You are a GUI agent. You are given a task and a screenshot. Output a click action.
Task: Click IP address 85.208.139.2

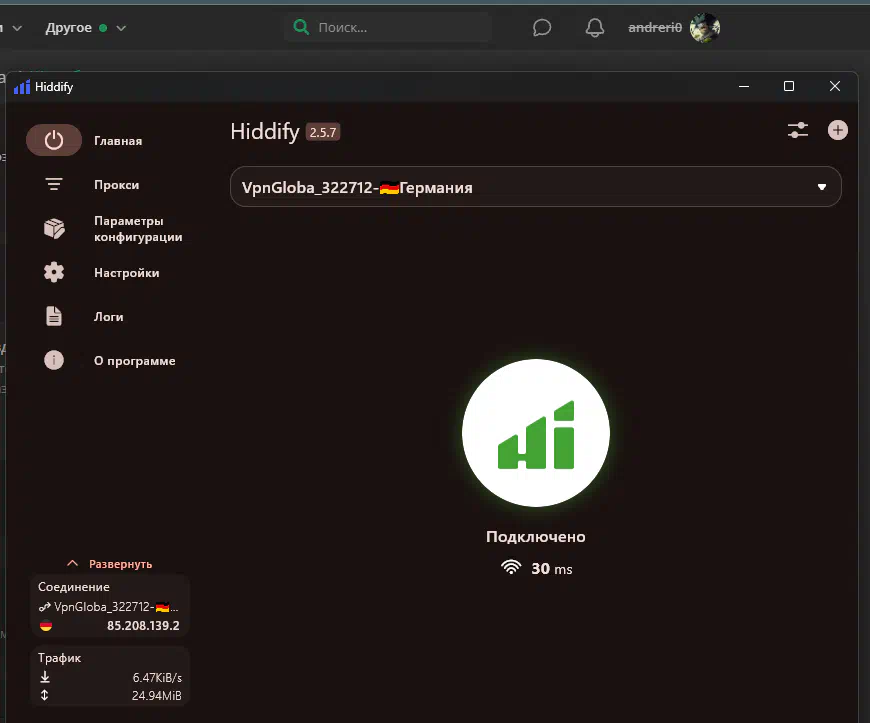point(143,626)
